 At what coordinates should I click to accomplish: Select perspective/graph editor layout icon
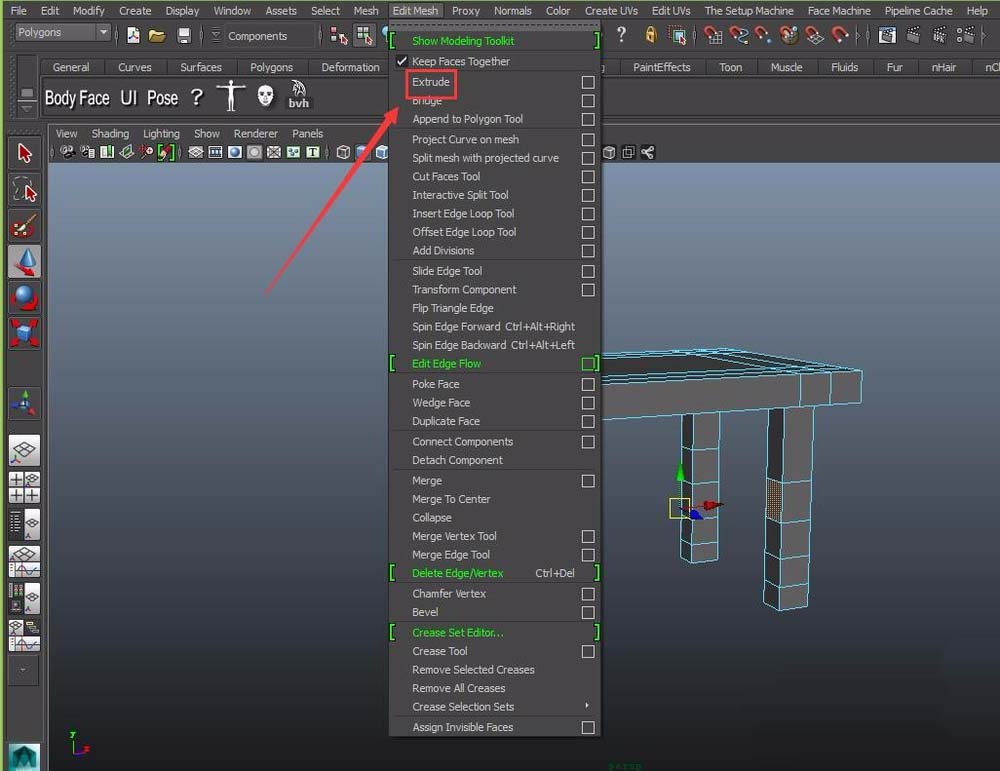click(x=24, y=561)
